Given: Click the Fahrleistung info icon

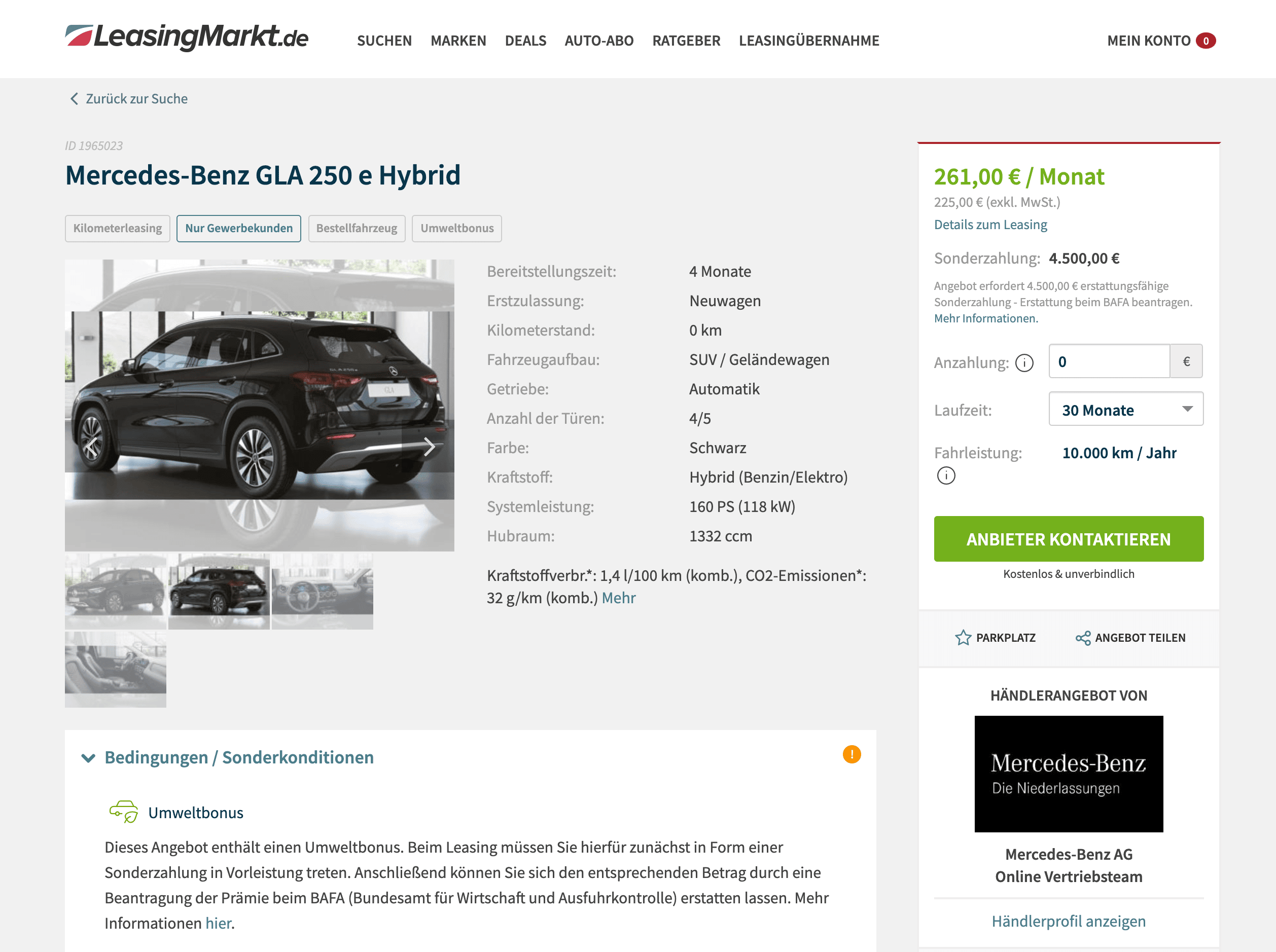Looking at the screenshot, I should point(946,475).
